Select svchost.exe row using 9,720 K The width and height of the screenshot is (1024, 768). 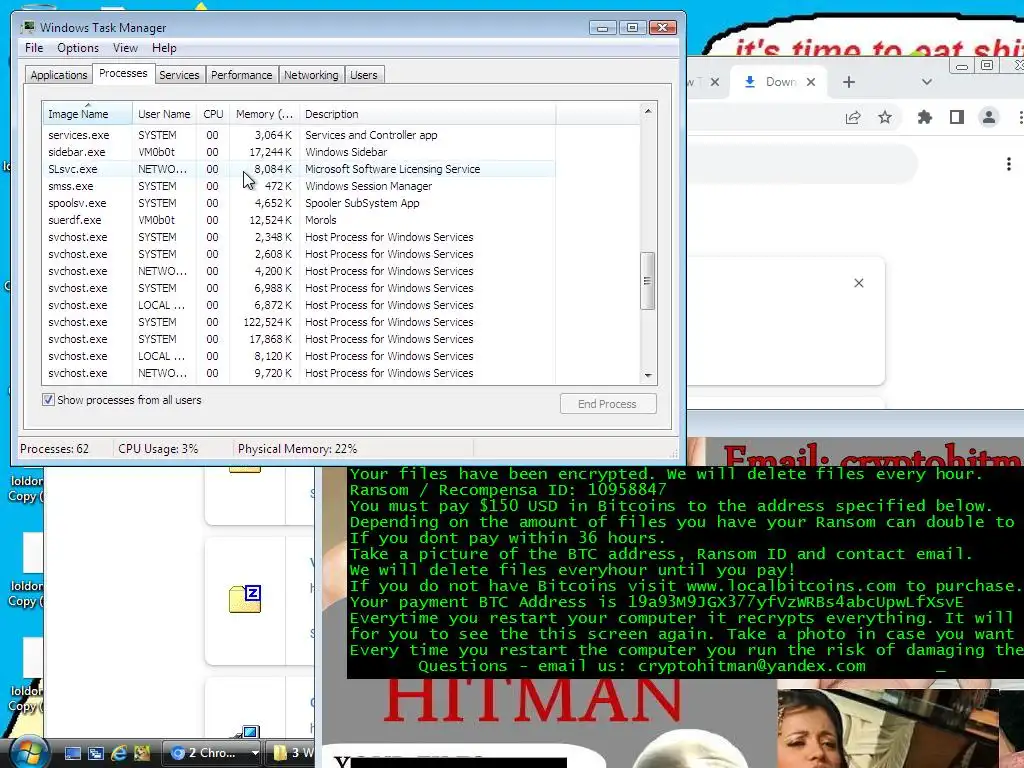coord(299,373)
